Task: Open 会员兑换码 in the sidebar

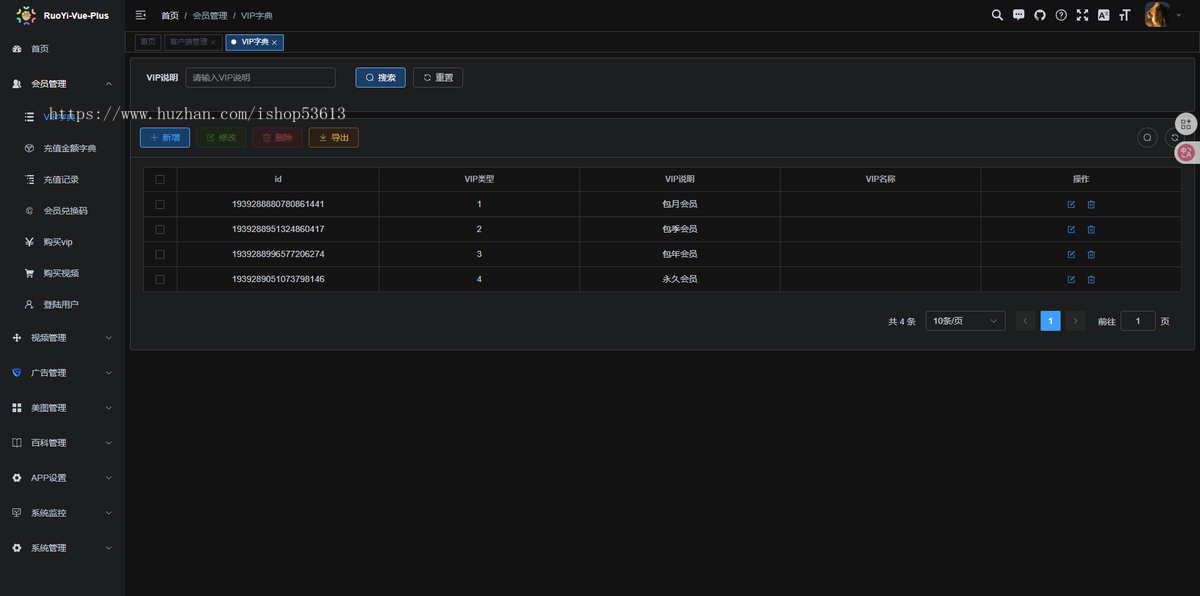Action: click(62, 211)
